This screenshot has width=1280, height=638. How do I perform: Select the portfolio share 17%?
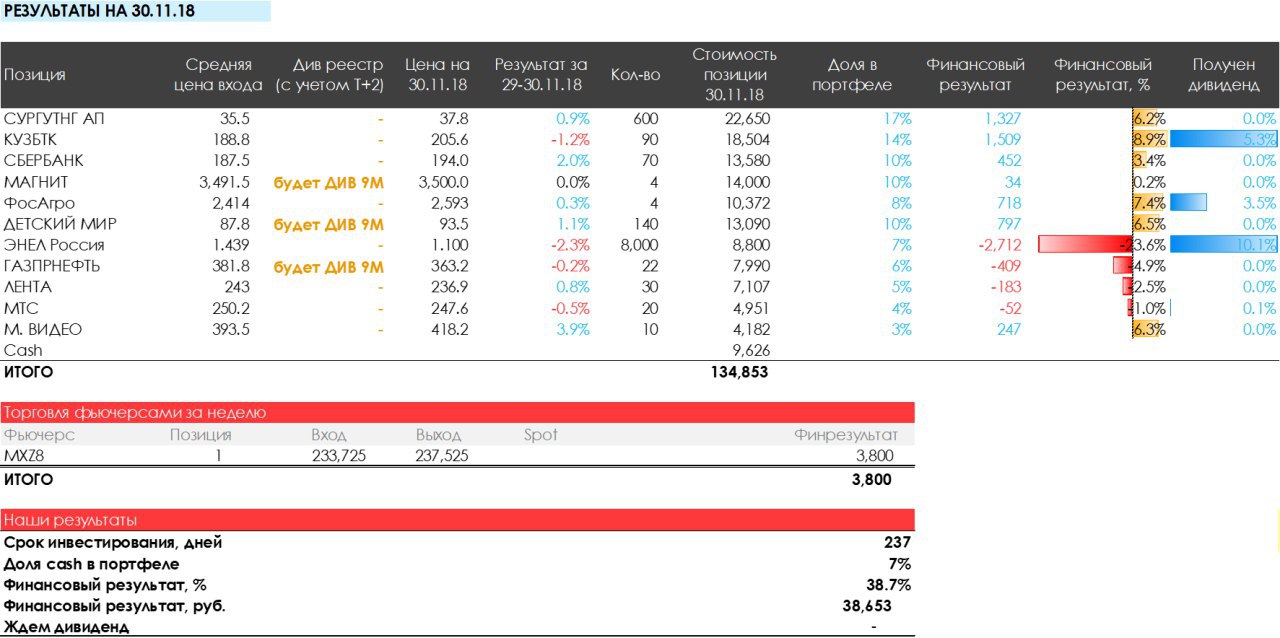(898, 119)
